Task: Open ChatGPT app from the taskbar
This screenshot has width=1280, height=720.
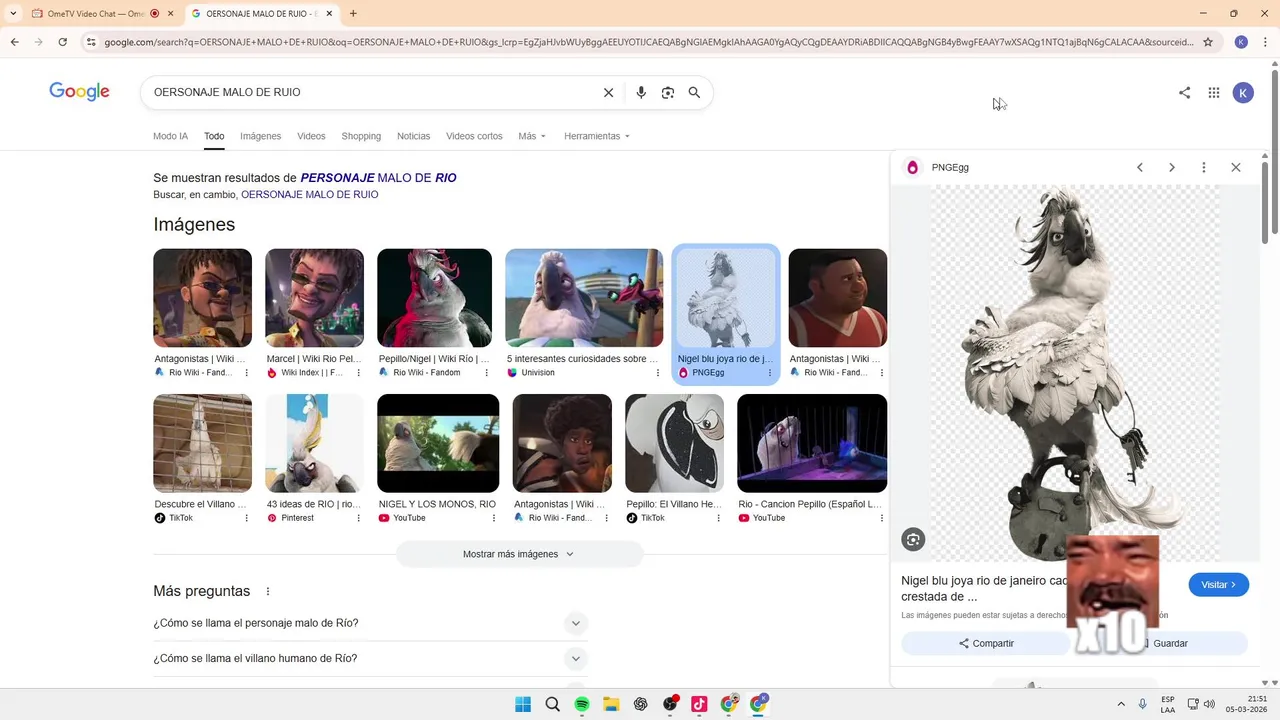Action: pos(641,704)
